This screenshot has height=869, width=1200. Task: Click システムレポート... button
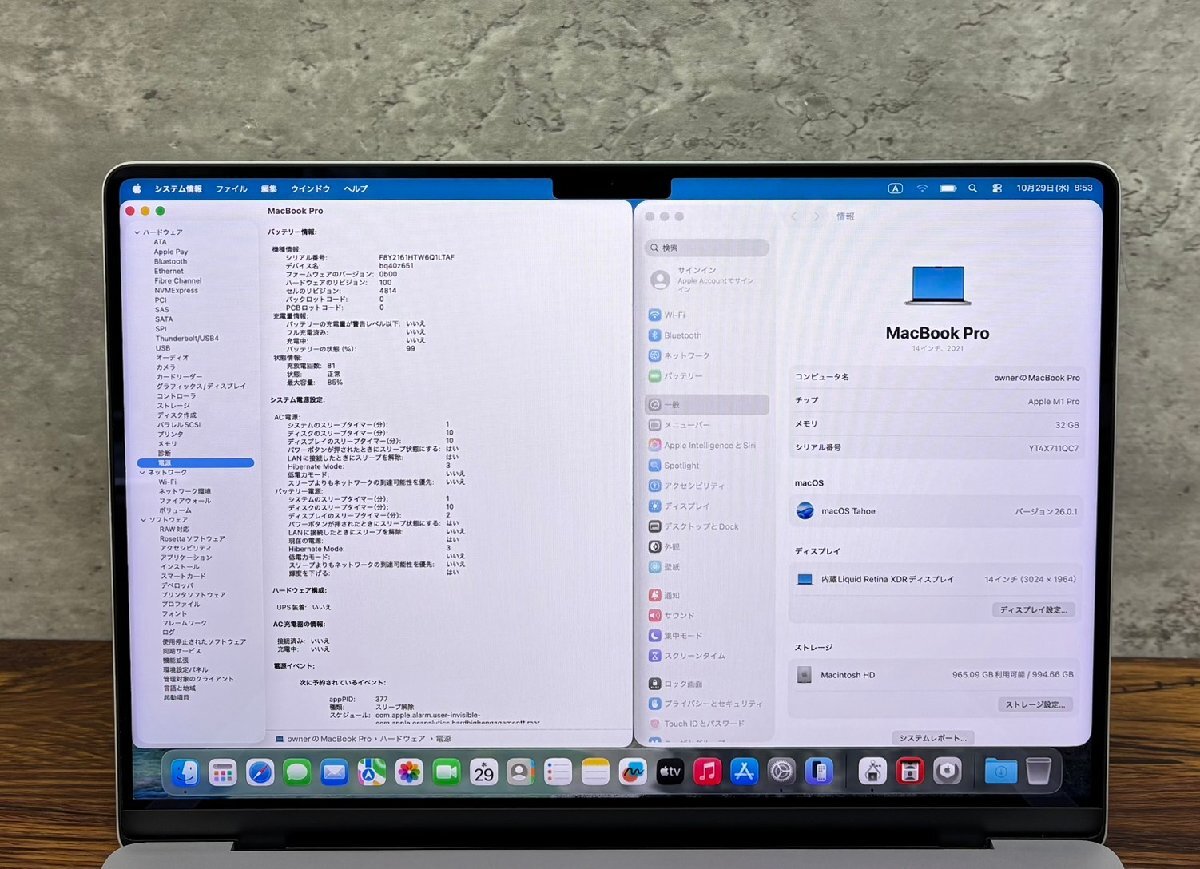click(x=932, y=737)
